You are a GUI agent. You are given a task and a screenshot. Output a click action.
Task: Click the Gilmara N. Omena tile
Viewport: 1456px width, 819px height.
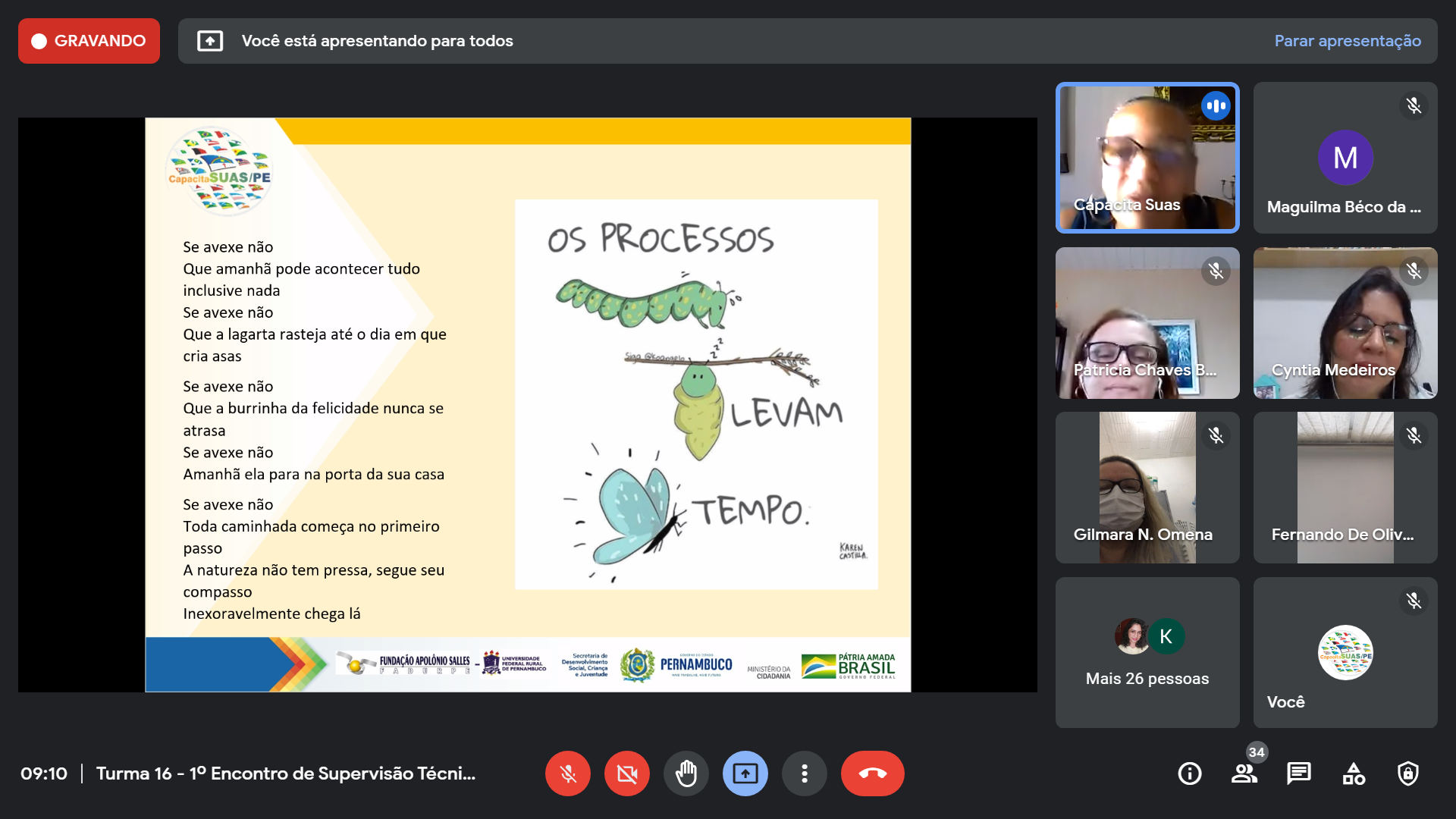pos(1147,488)
